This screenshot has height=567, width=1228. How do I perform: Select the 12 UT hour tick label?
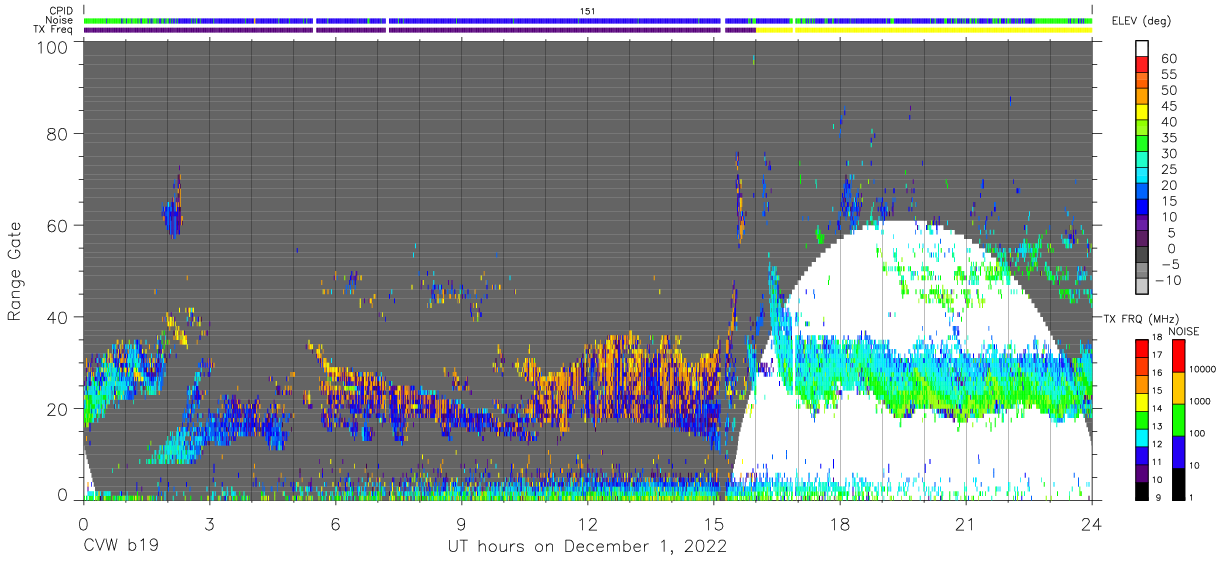587,523
